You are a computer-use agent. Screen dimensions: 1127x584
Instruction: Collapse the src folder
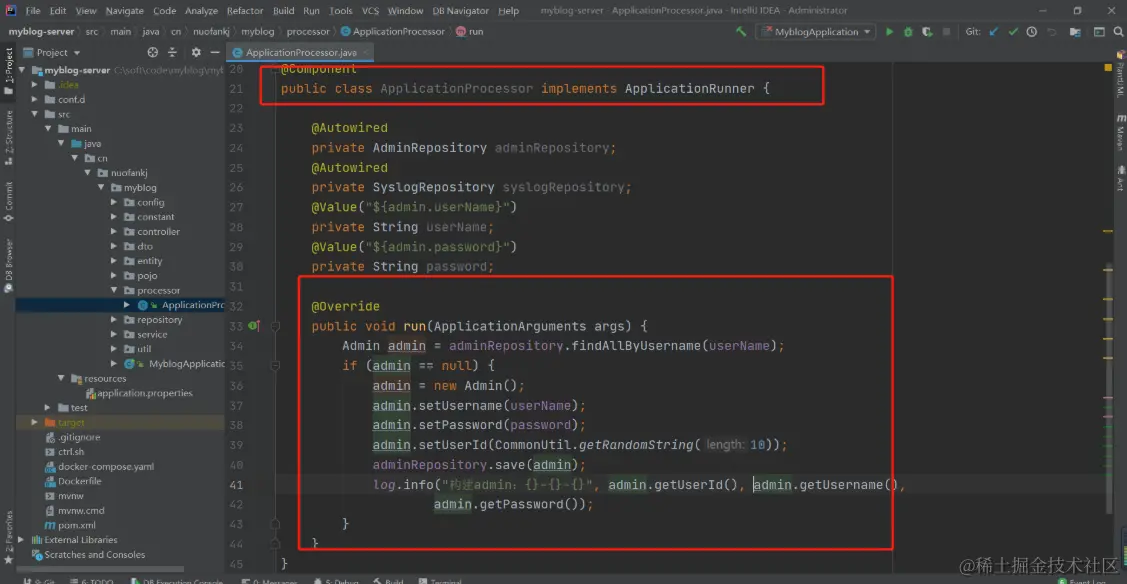(34, 114)
